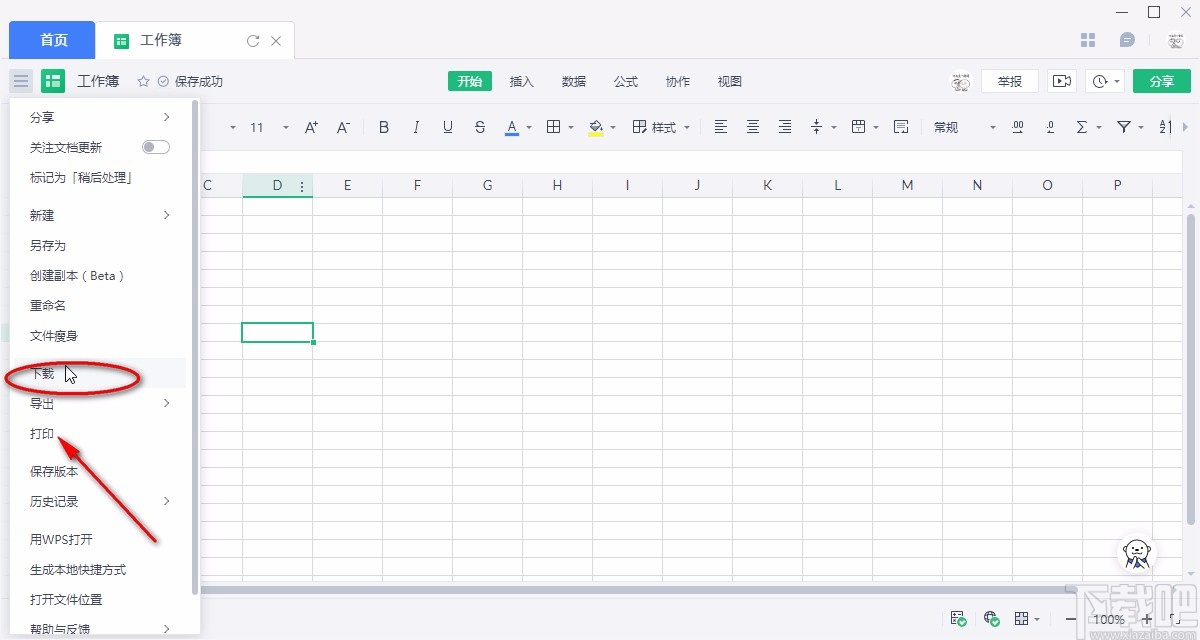Screen dimensions: 1200x640
Task: Increase font size with A+ icon
Action: (311, 127)
